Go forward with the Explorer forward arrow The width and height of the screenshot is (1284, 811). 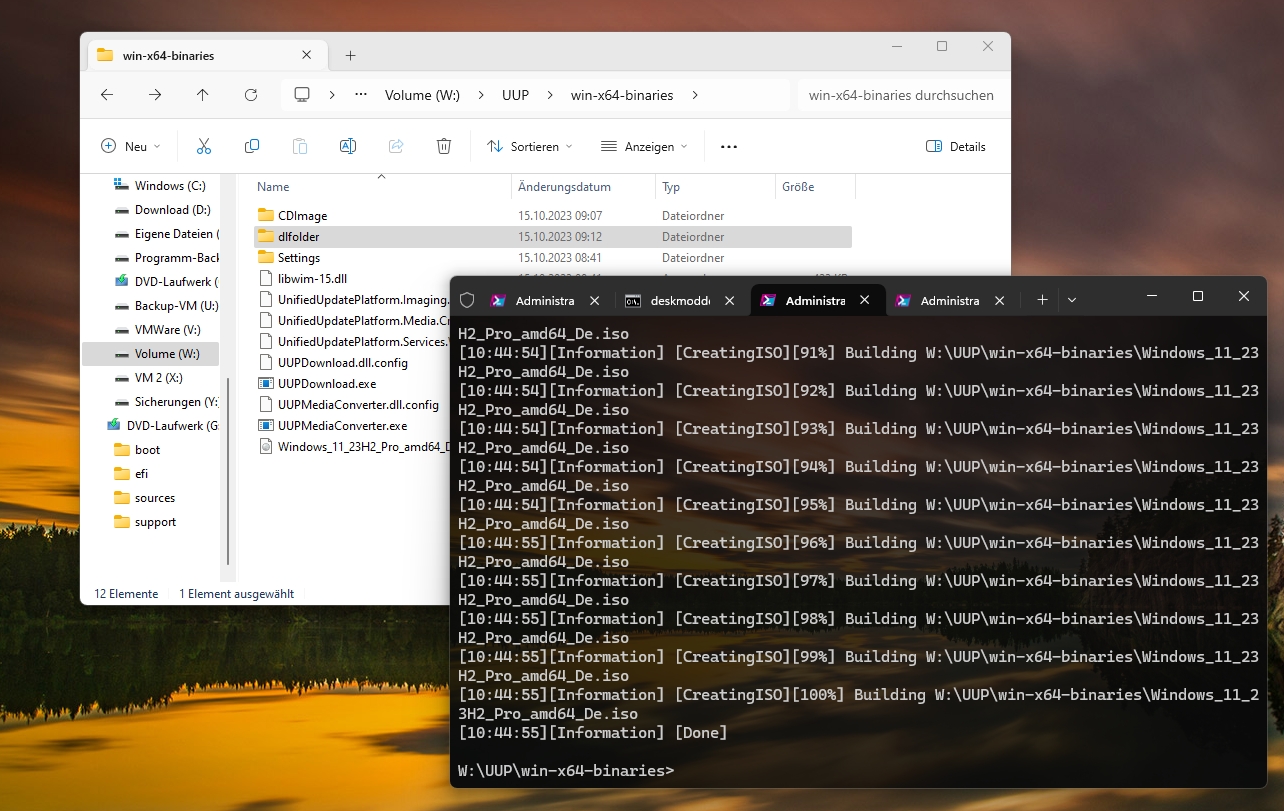click(155, 95)
